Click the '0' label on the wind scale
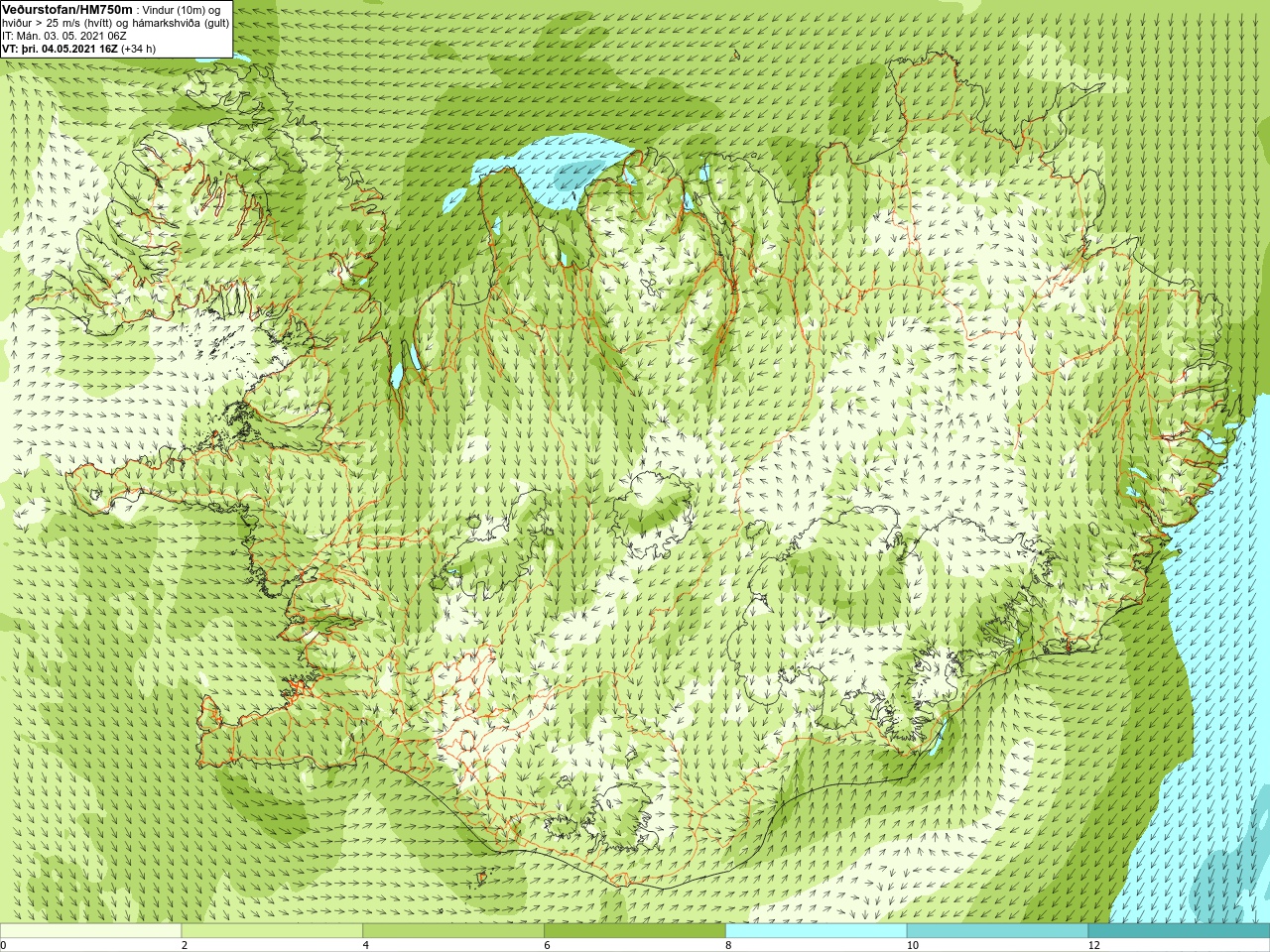The width and height of the screenshot is (1270, 952). click(x=4, y=945)
